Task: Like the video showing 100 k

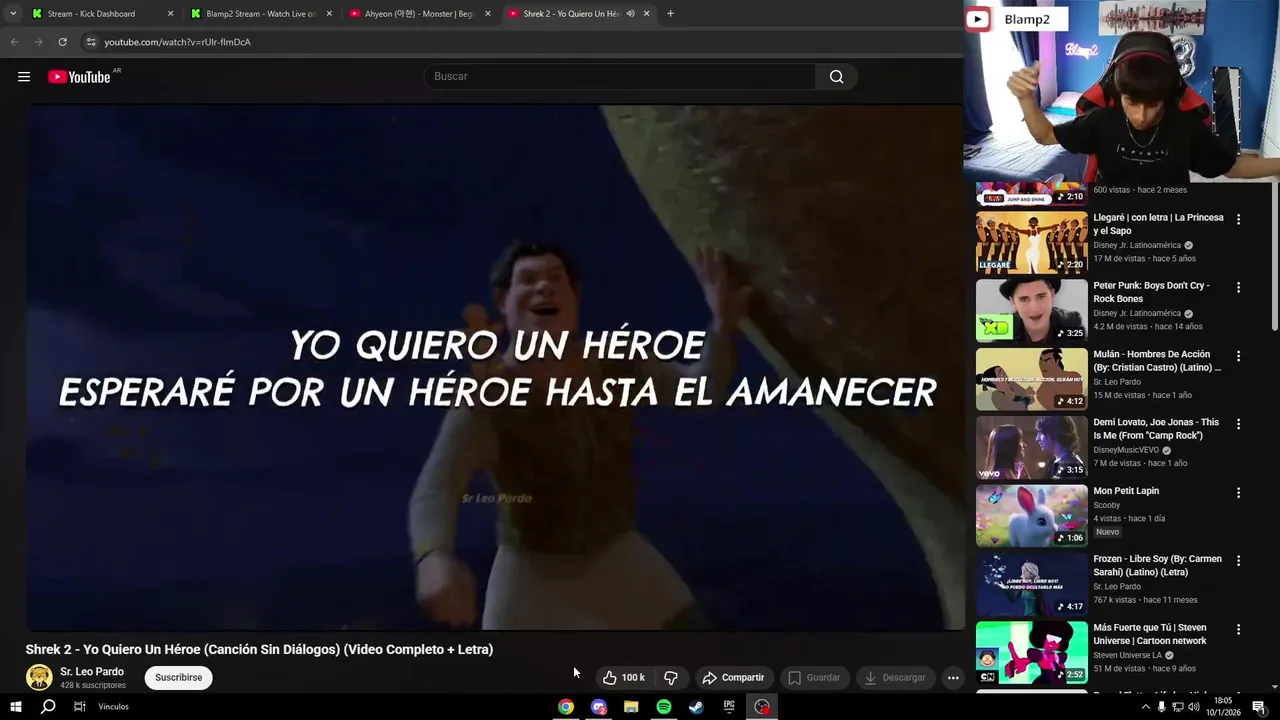Action: [624, 677]
